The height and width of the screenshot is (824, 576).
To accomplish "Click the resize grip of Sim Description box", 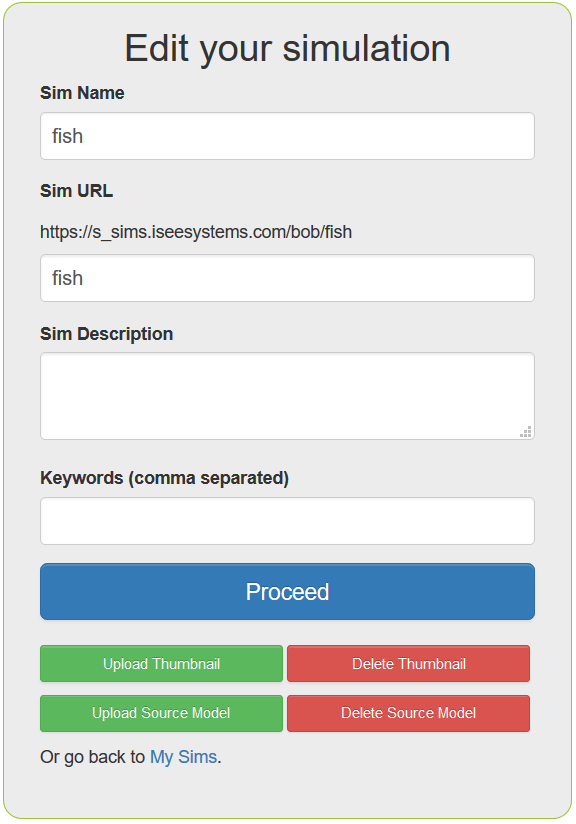I will pyautogui.click(x=526, y=432).
